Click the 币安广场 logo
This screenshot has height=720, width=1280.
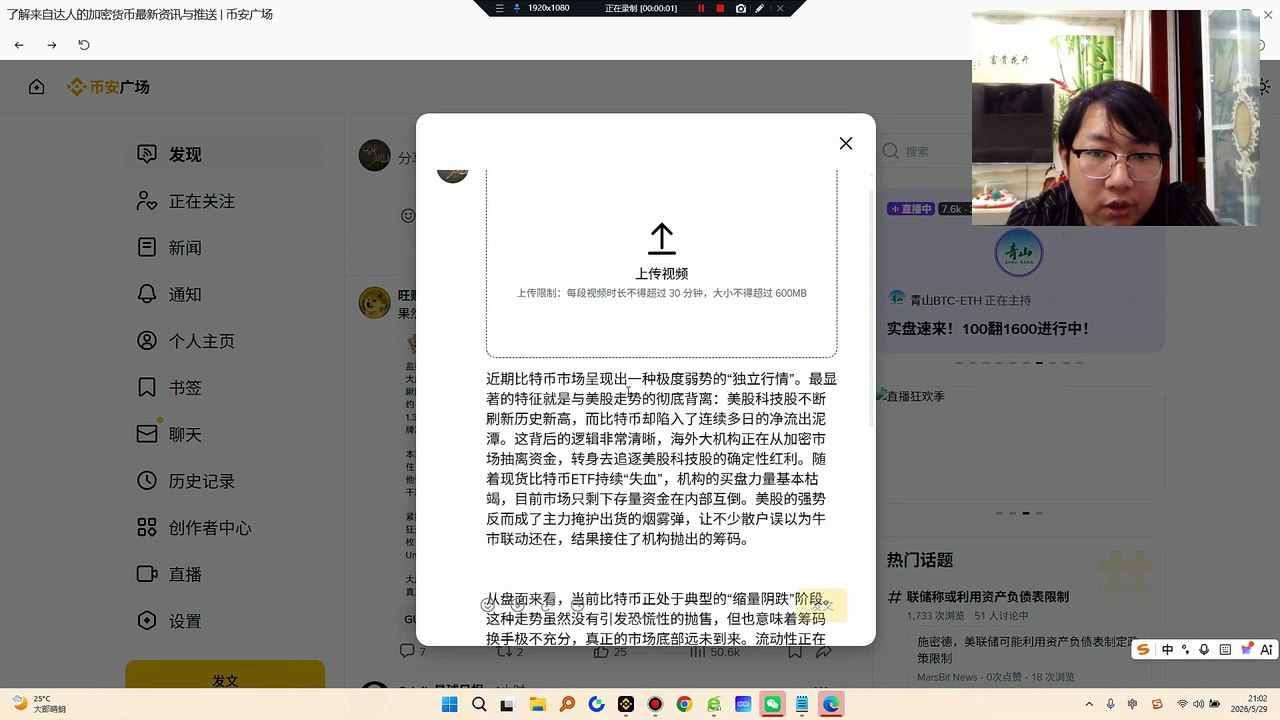[x=108, y=87]
